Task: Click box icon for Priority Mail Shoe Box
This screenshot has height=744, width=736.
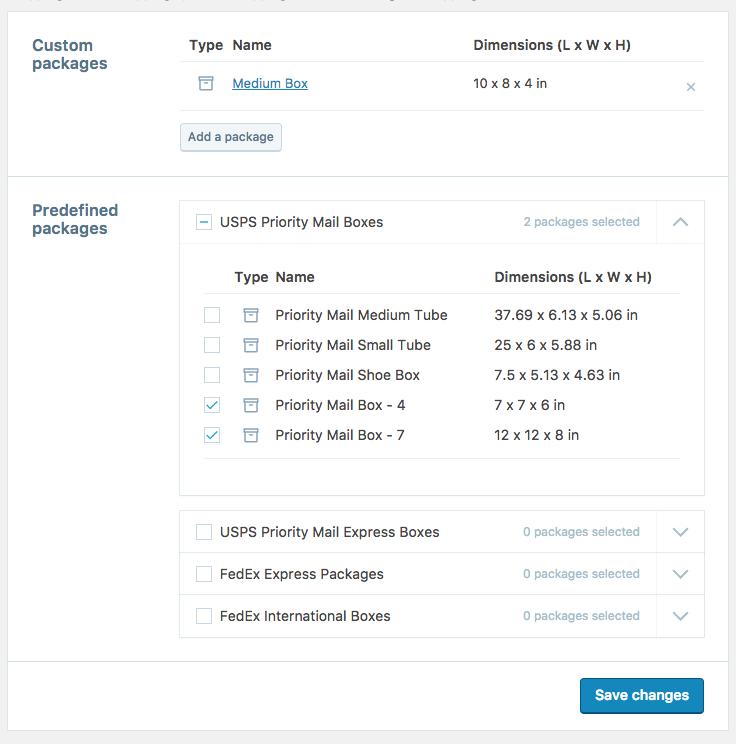Action: (251, 375)
